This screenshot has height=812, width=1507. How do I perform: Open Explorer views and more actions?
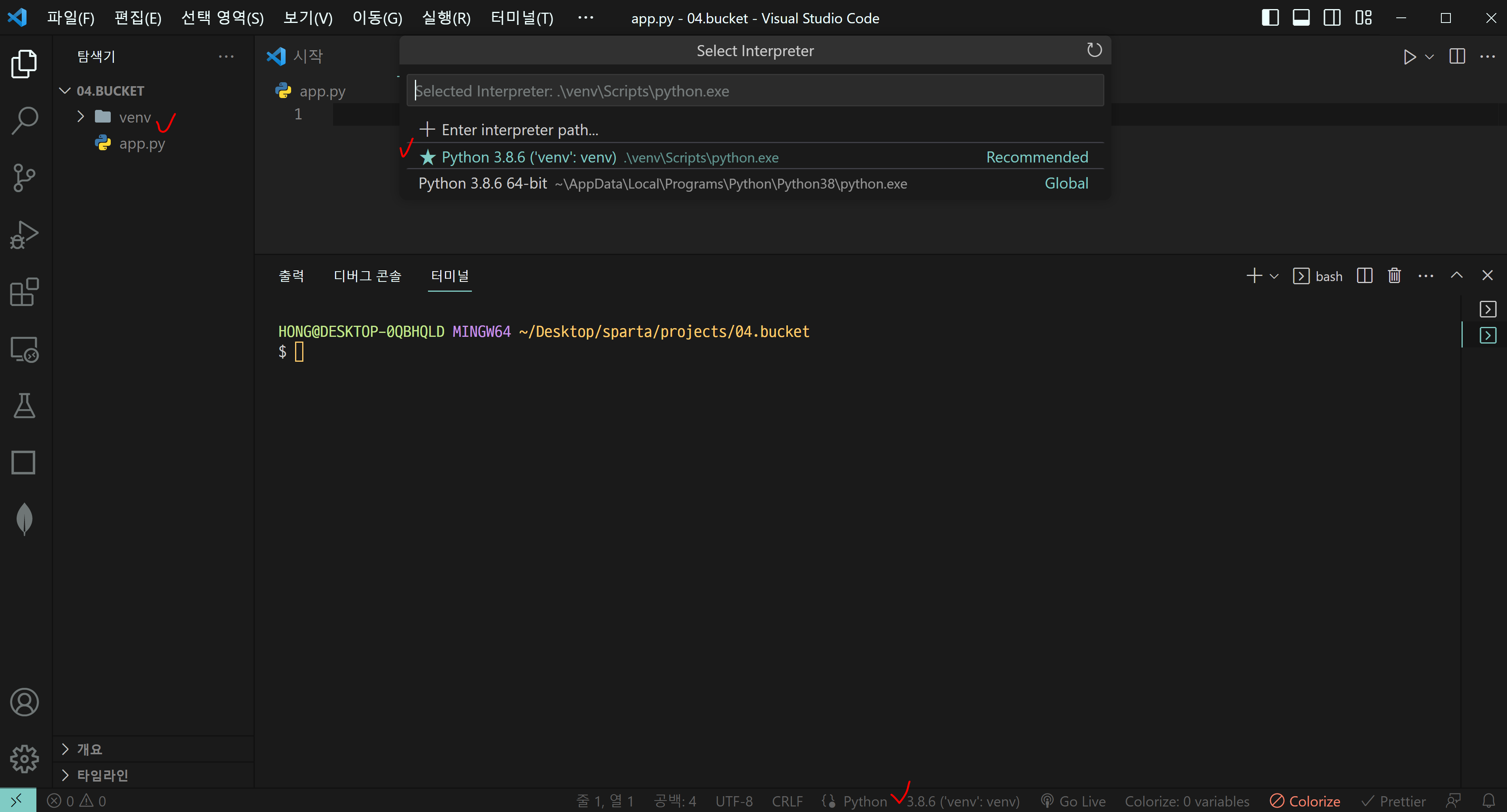pyautogui.click(x=226, y=57)
